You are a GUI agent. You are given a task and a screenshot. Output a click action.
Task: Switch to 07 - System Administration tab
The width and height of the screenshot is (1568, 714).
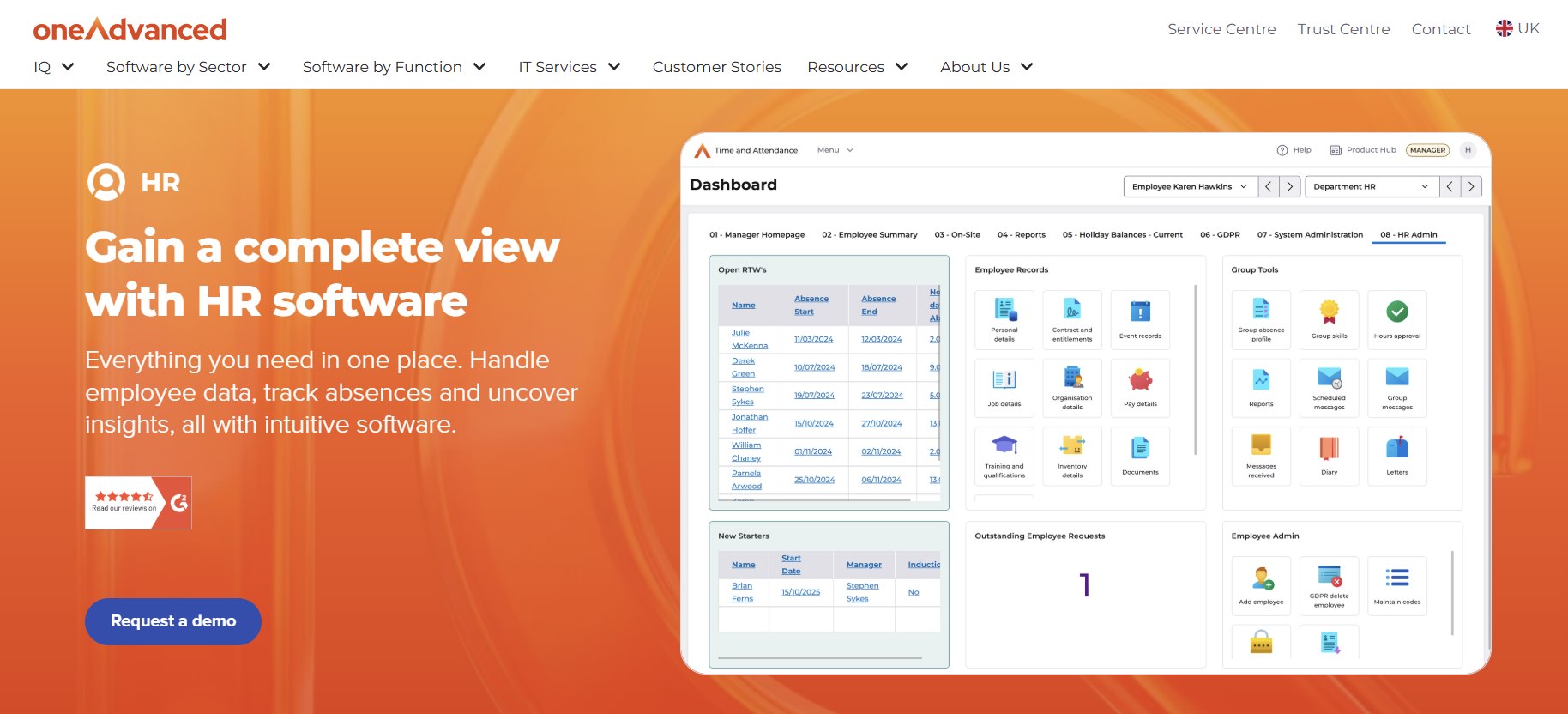(1310, 234)
